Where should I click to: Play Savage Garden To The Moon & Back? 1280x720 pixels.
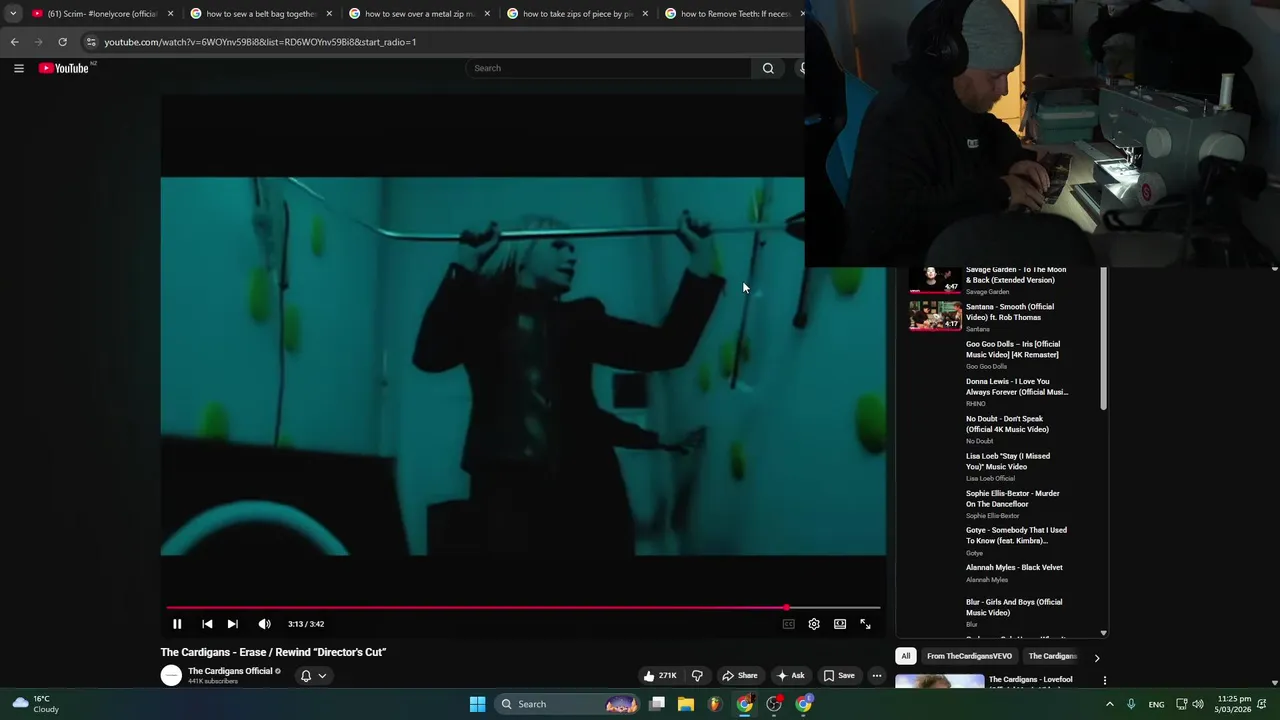coord(1015,275)
